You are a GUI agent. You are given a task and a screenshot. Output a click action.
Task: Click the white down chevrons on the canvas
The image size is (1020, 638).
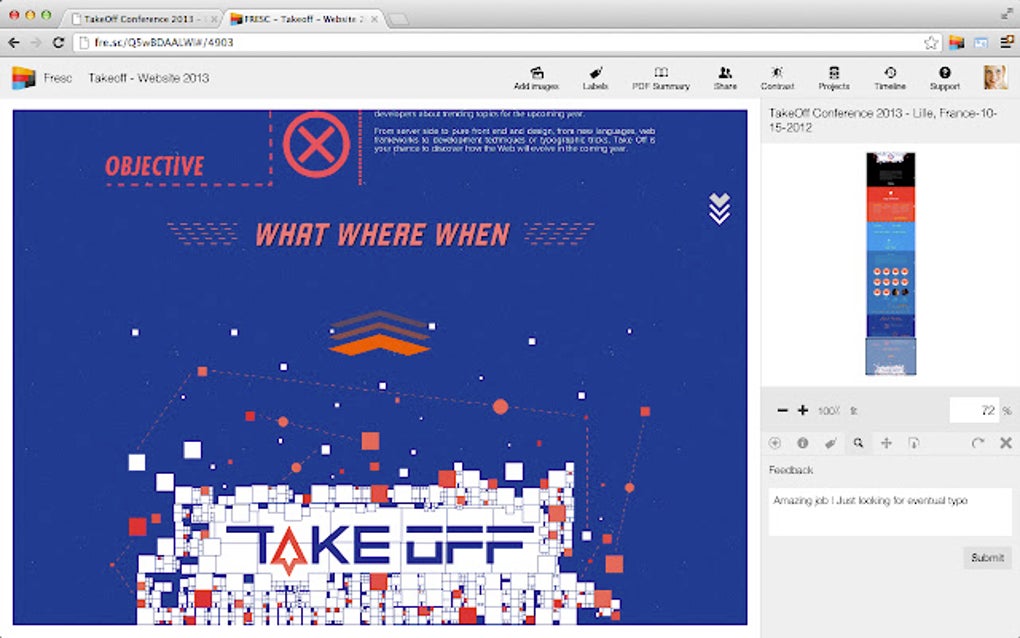(719, 209)
